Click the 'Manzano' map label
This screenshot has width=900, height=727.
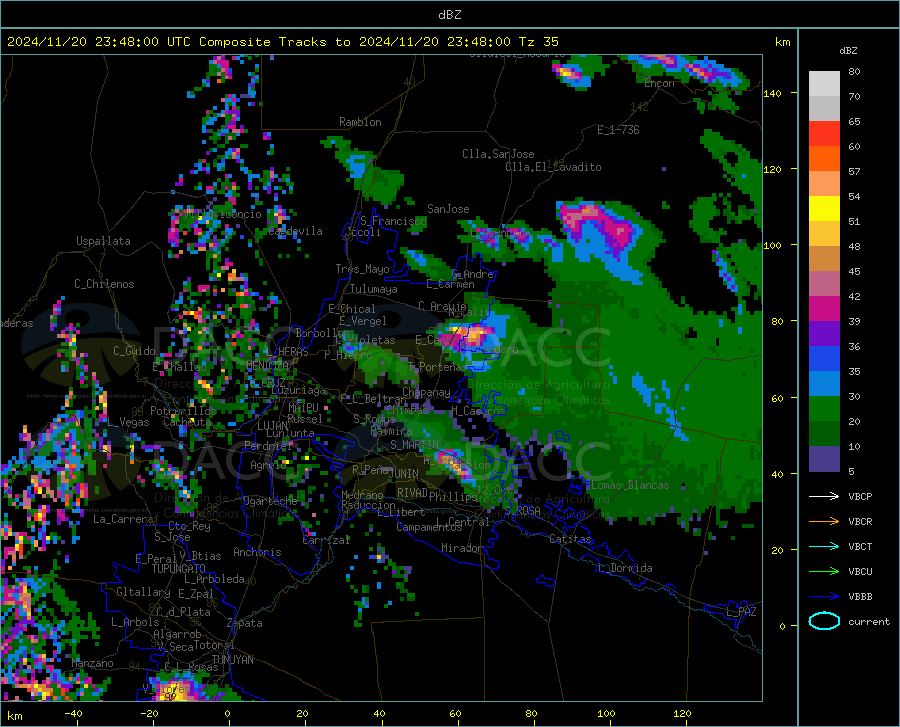point(92,663)
